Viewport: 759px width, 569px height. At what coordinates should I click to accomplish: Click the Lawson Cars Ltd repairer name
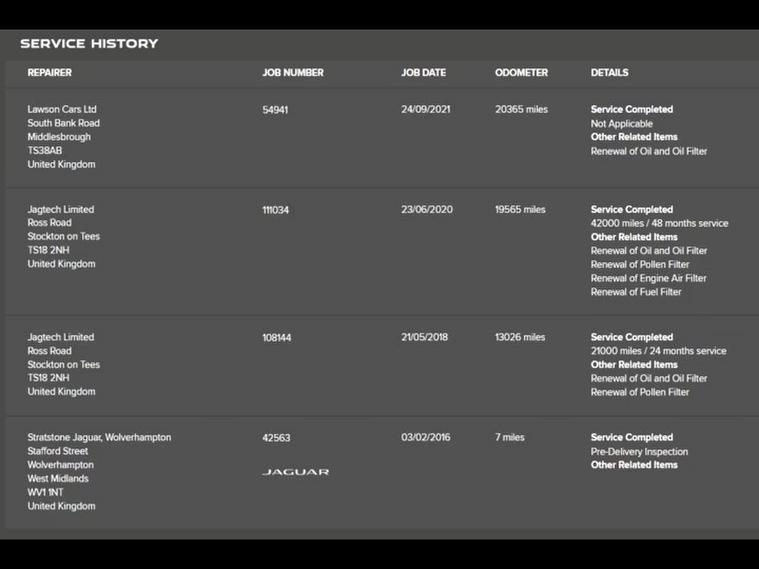point(62,110)
